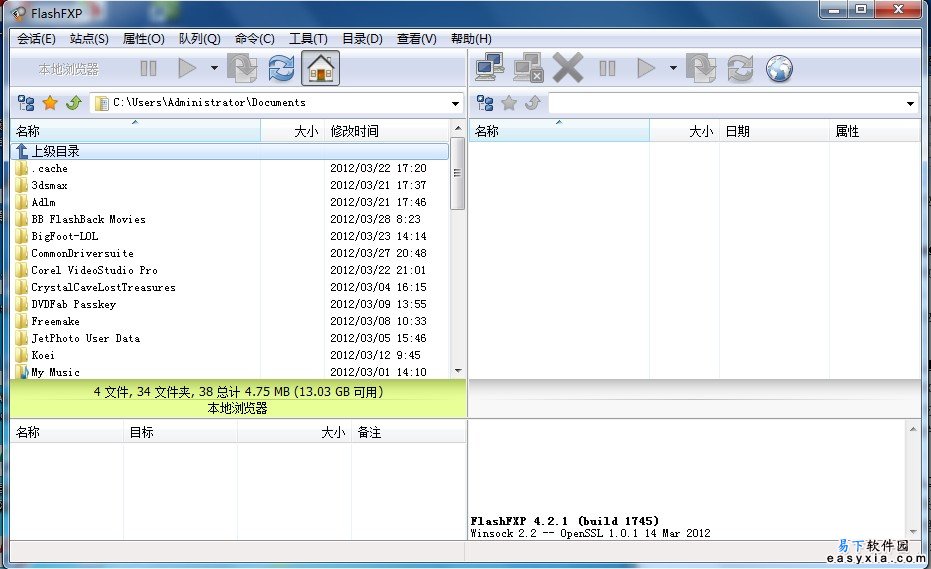
Task: Open the 命令(C) menu
Action: (x=254, y=39)
